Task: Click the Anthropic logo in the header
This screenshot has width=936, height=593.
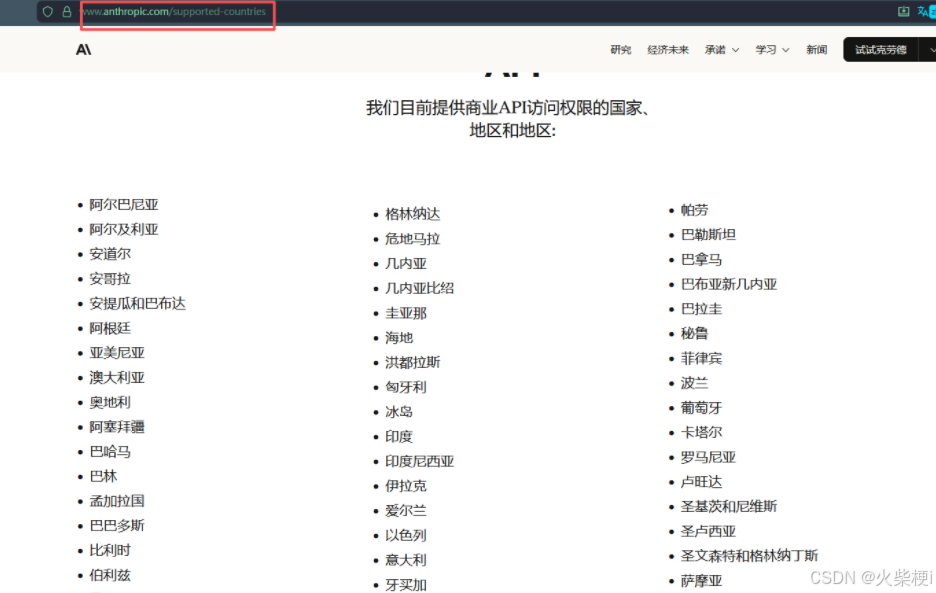Action: [x=84, y=48]
